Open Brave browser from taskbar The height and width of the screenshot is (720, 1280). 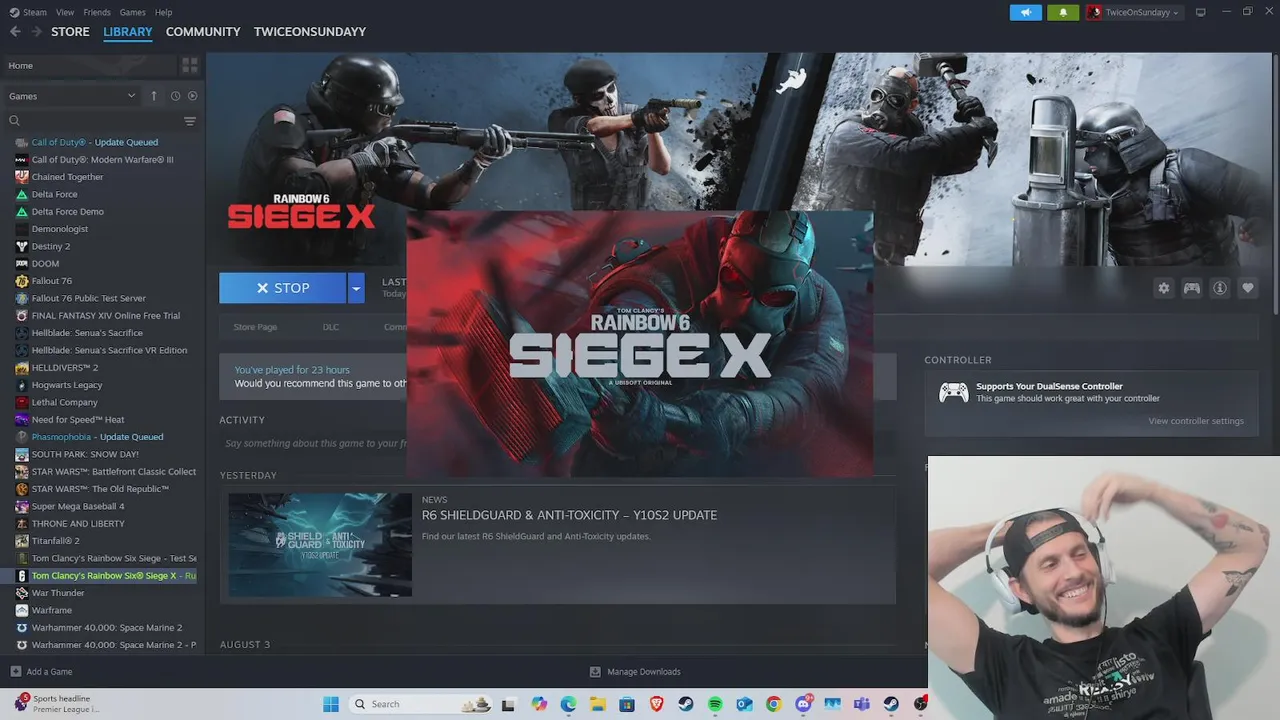657,704
